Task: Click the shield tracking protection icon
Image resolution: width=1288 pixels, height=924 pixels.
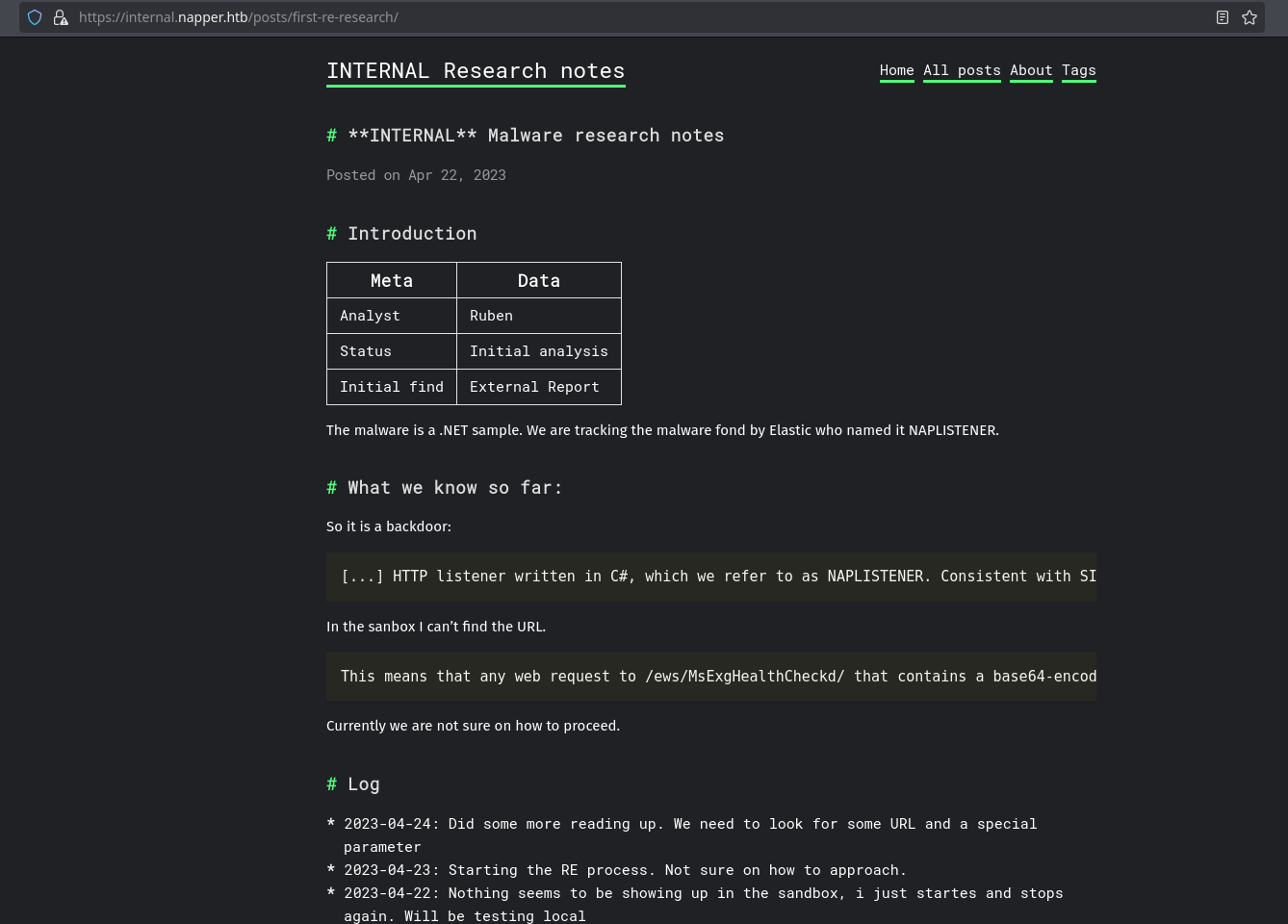Action: (35, 17)
